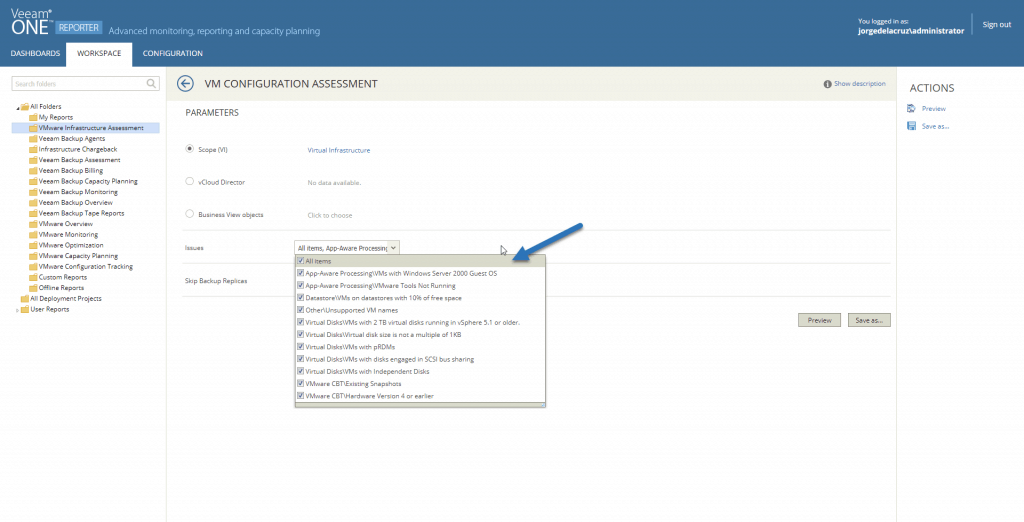Toggle VMs on datastores with 10% free space
The width and height of the screenshot is (1024, 522).
click(300, 297)
